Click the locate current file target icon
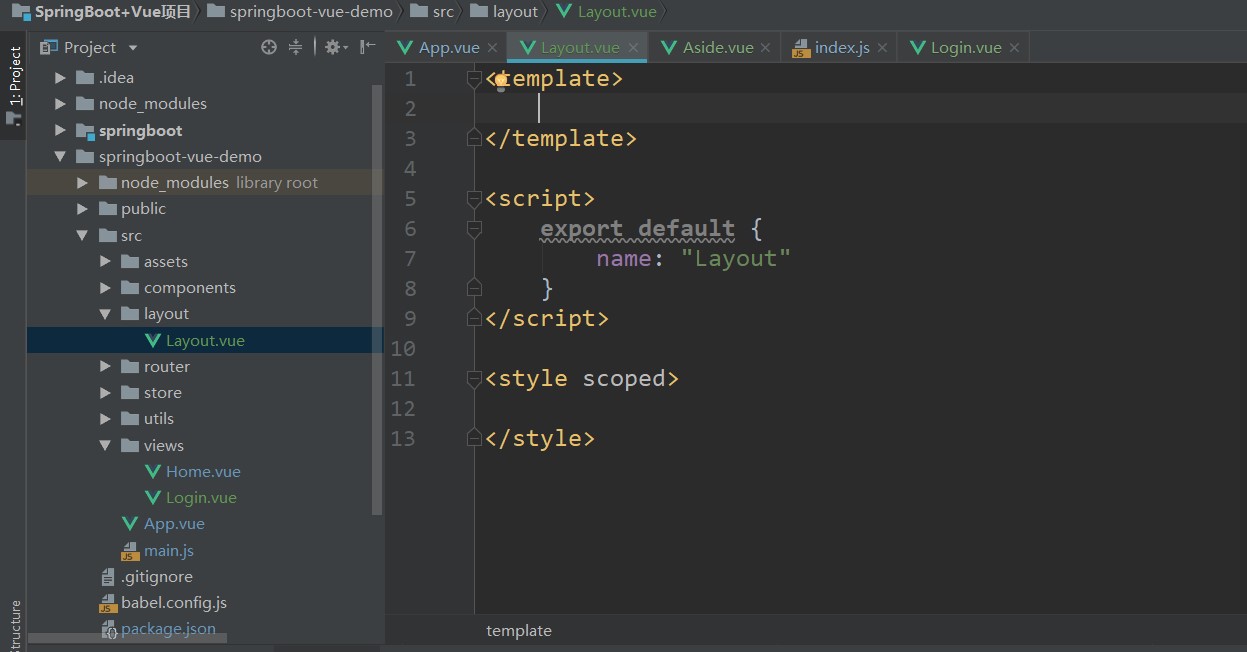 (x=268, y=47)
